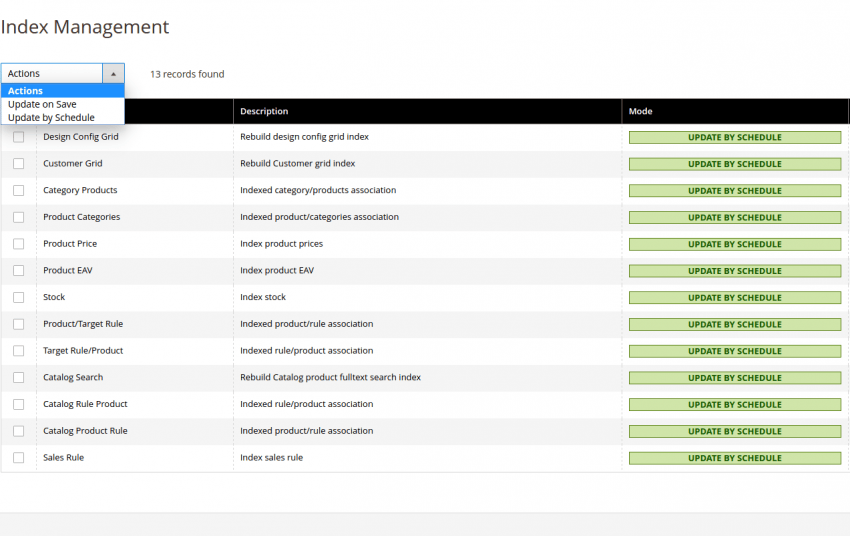The width and height of the screenshot is (850, 536).
Task: Click 'Index stock' description
Action: tap(263, 297)
